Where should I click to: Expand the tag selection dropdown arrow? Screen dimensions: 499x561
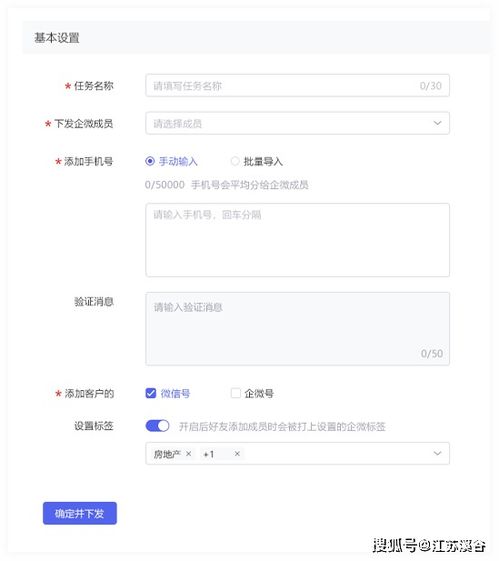pyautogui.click(x=437, y=453)
